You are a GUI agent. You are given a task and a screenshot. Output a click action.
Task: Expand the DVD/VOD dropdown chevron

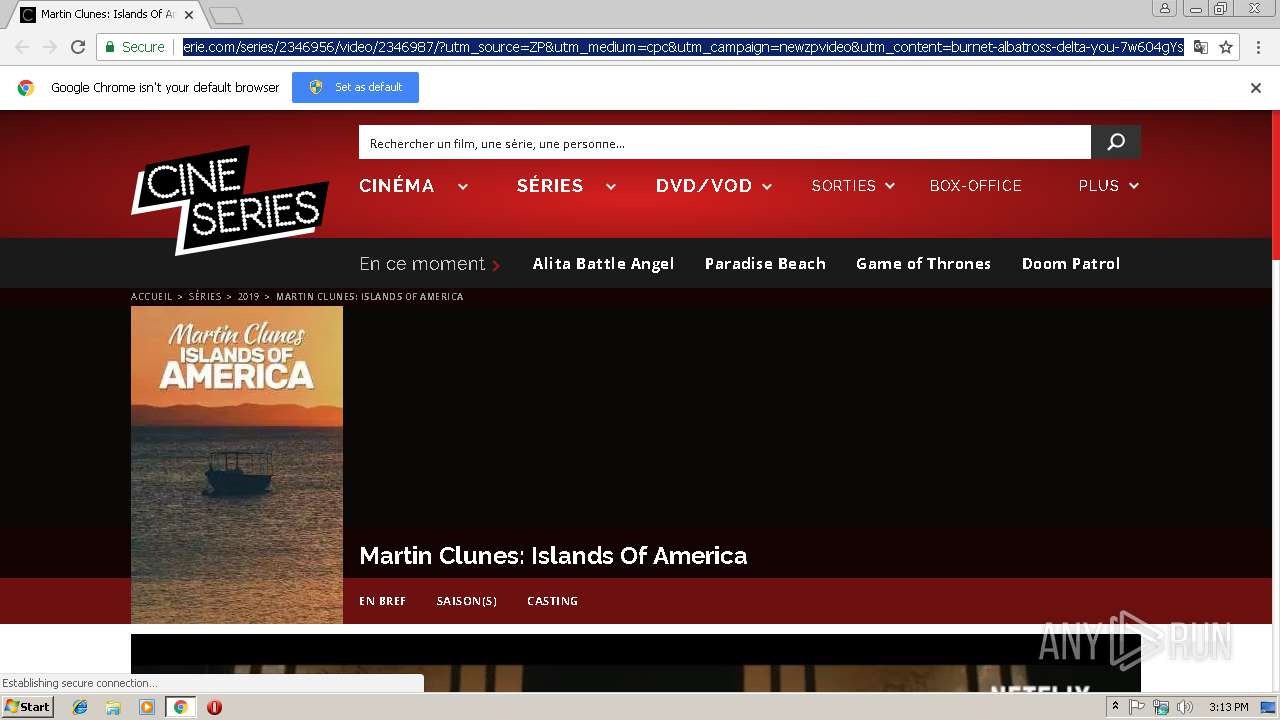[767, 186]
